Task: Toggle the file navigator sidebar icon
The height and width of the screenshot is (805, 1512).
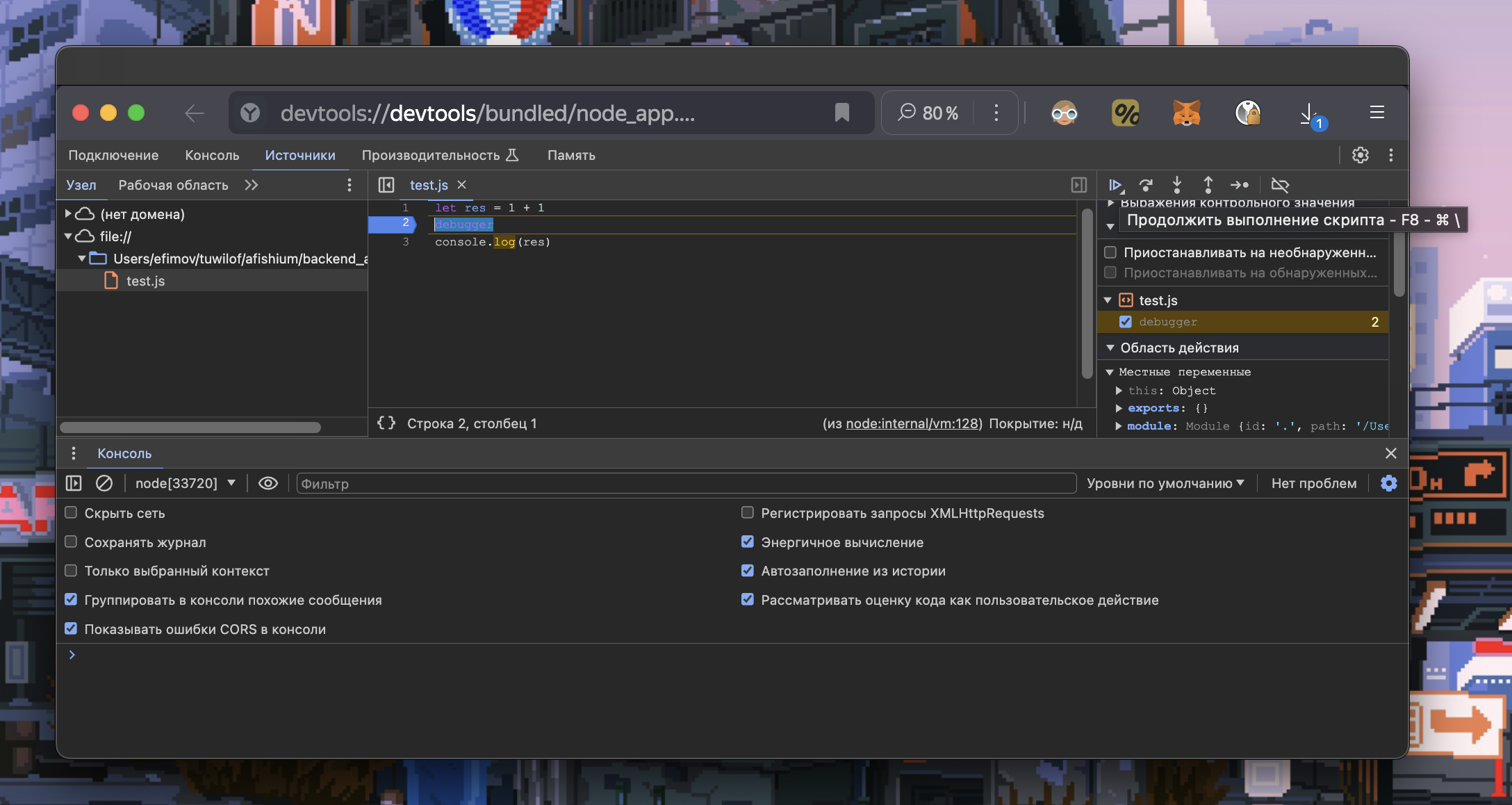Action: point(386,185)
